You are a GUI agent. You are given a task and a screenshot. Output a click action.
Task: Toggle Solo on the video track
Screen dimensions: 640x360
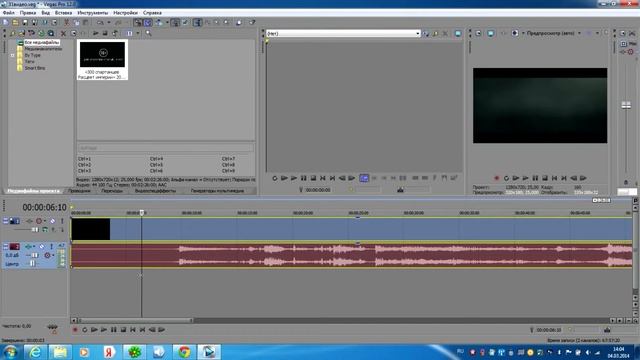coord(62,221)
